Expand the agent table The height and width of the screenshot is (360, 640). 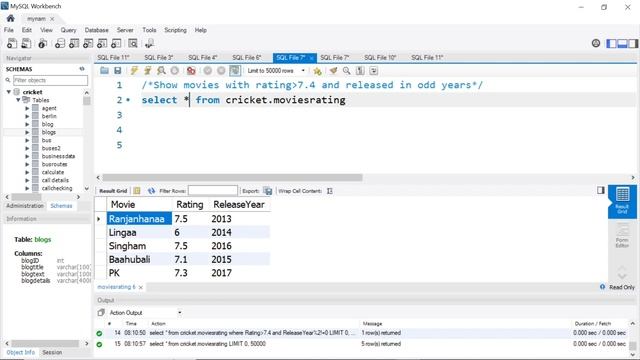(27, 108)
